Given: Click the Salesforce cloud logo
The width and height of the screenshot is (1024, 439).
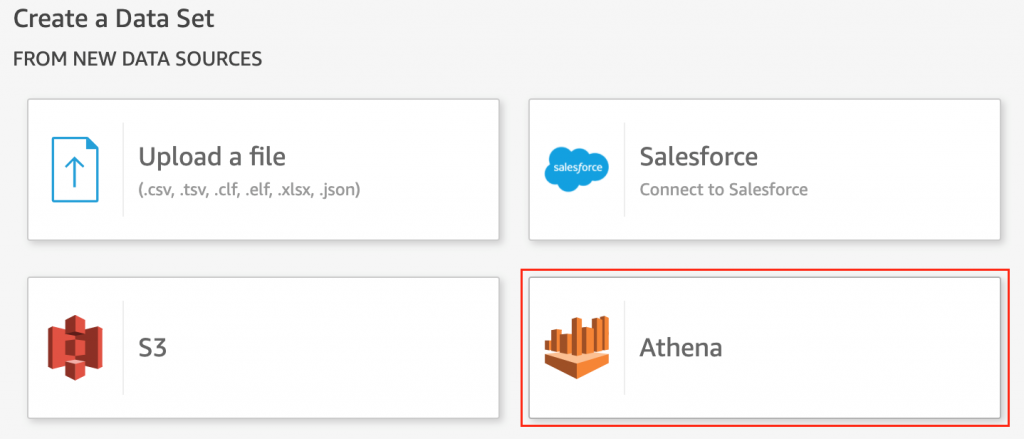Looking at the screenshot, I should click(576, 169).
